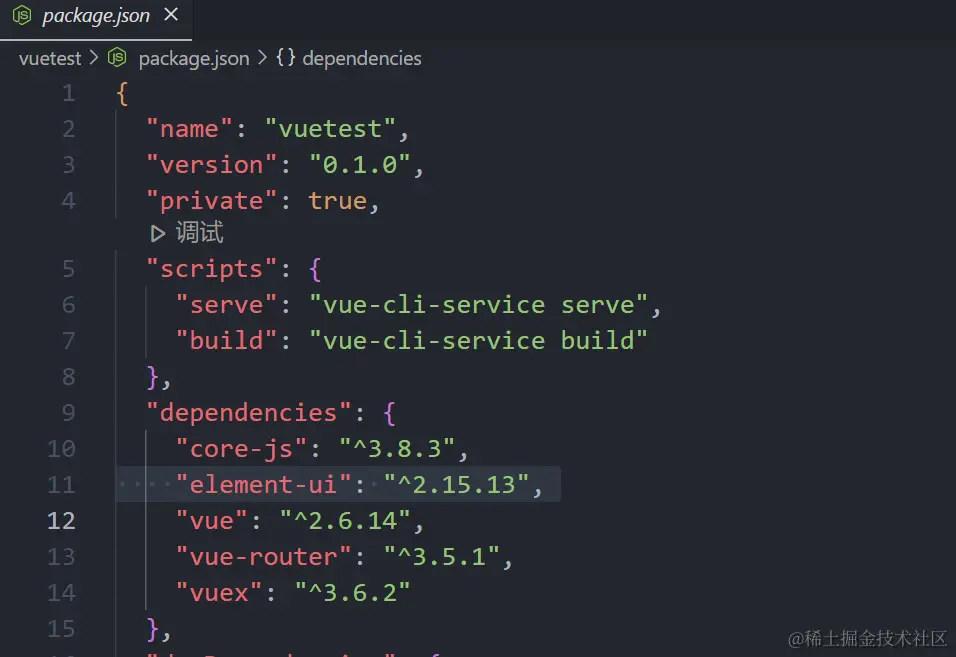Click line number 1 in gutter
This screenshot has height=657, width=956.
pos(68,93)
